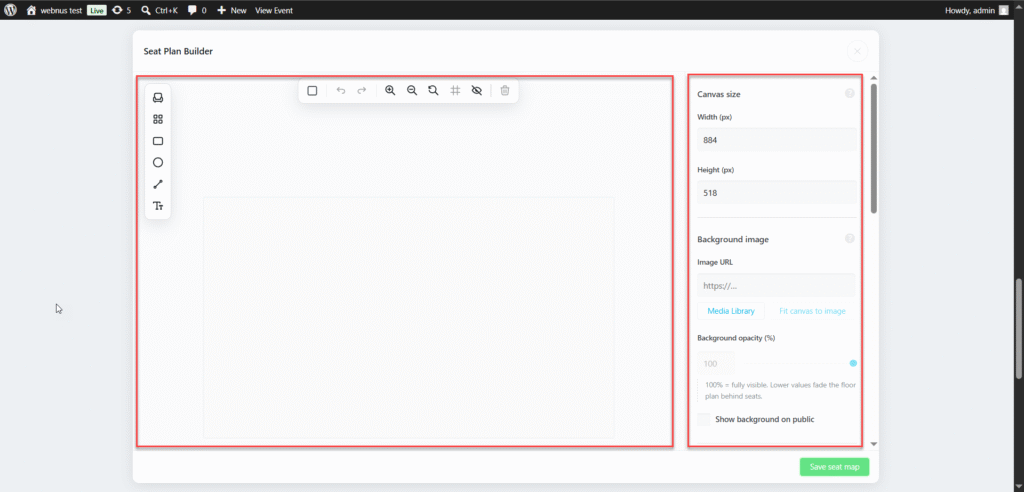
Task: Delete selected item with trash icon
Action: 505,91
